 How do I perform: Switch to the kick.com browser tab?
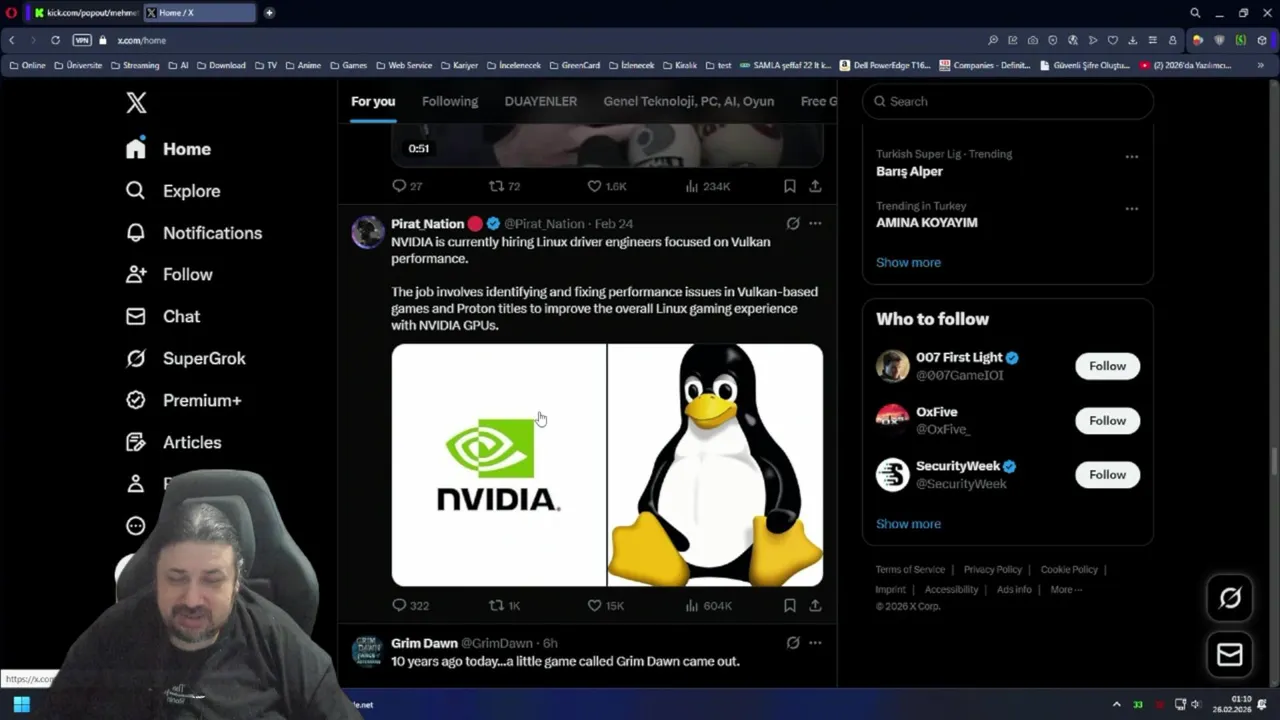[84, 13]
